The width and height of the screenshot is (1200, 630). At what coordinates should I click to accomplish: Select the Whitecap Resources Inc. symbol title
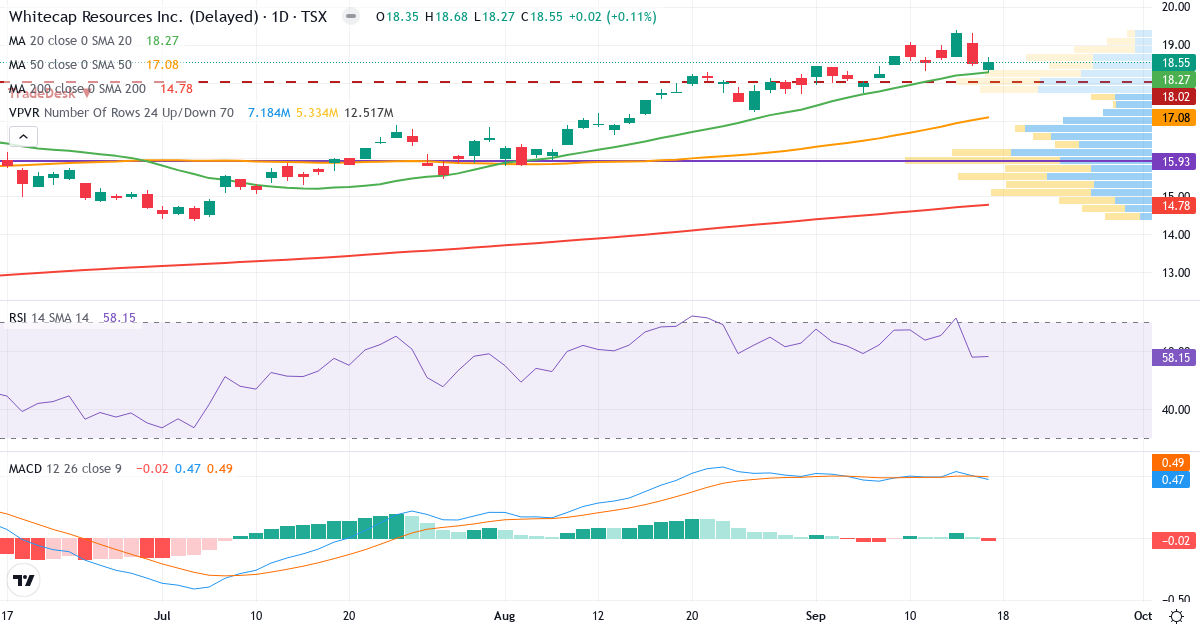pyautogui.click(x=170, y=17)
